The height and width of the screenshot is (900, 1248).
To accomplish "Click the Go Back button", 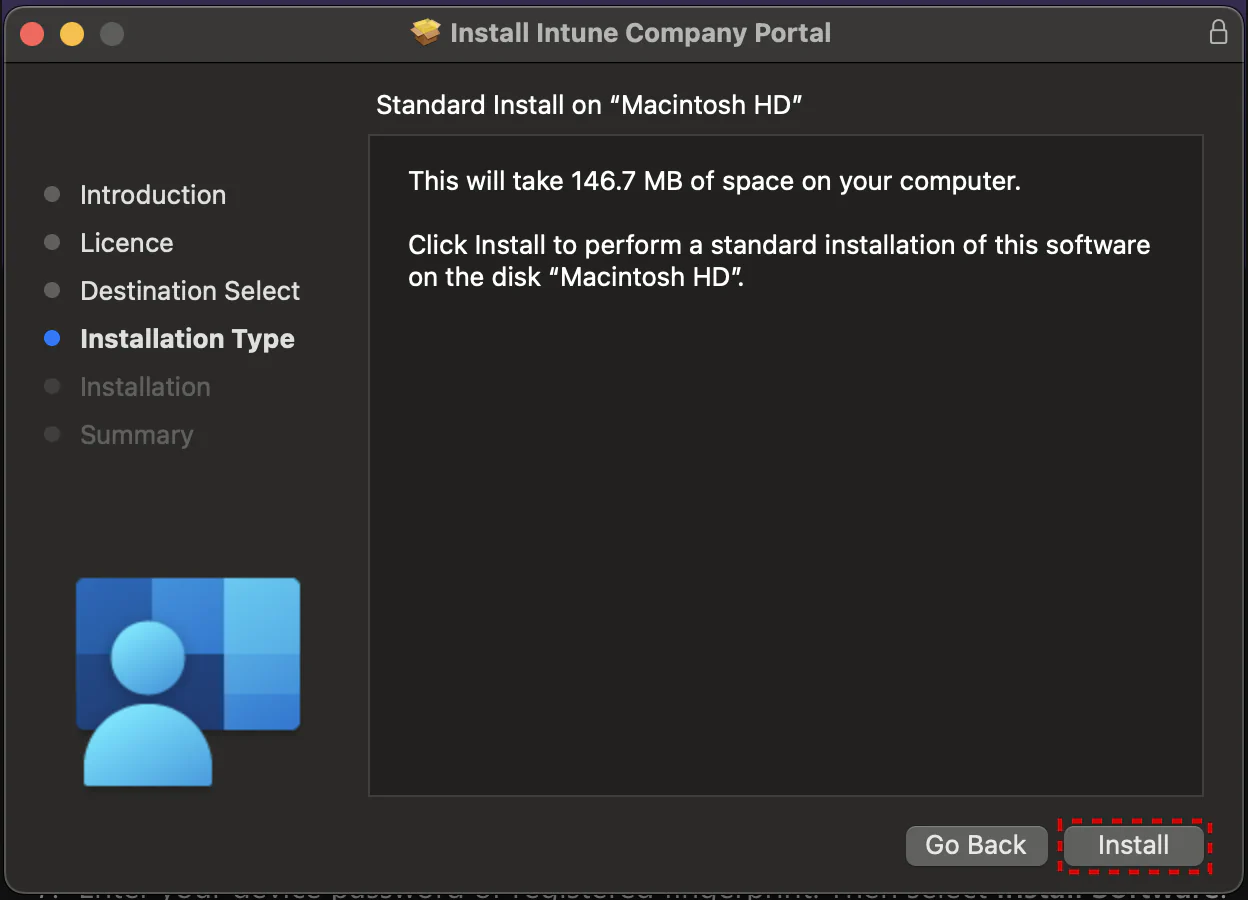I will tap(976, 846).
